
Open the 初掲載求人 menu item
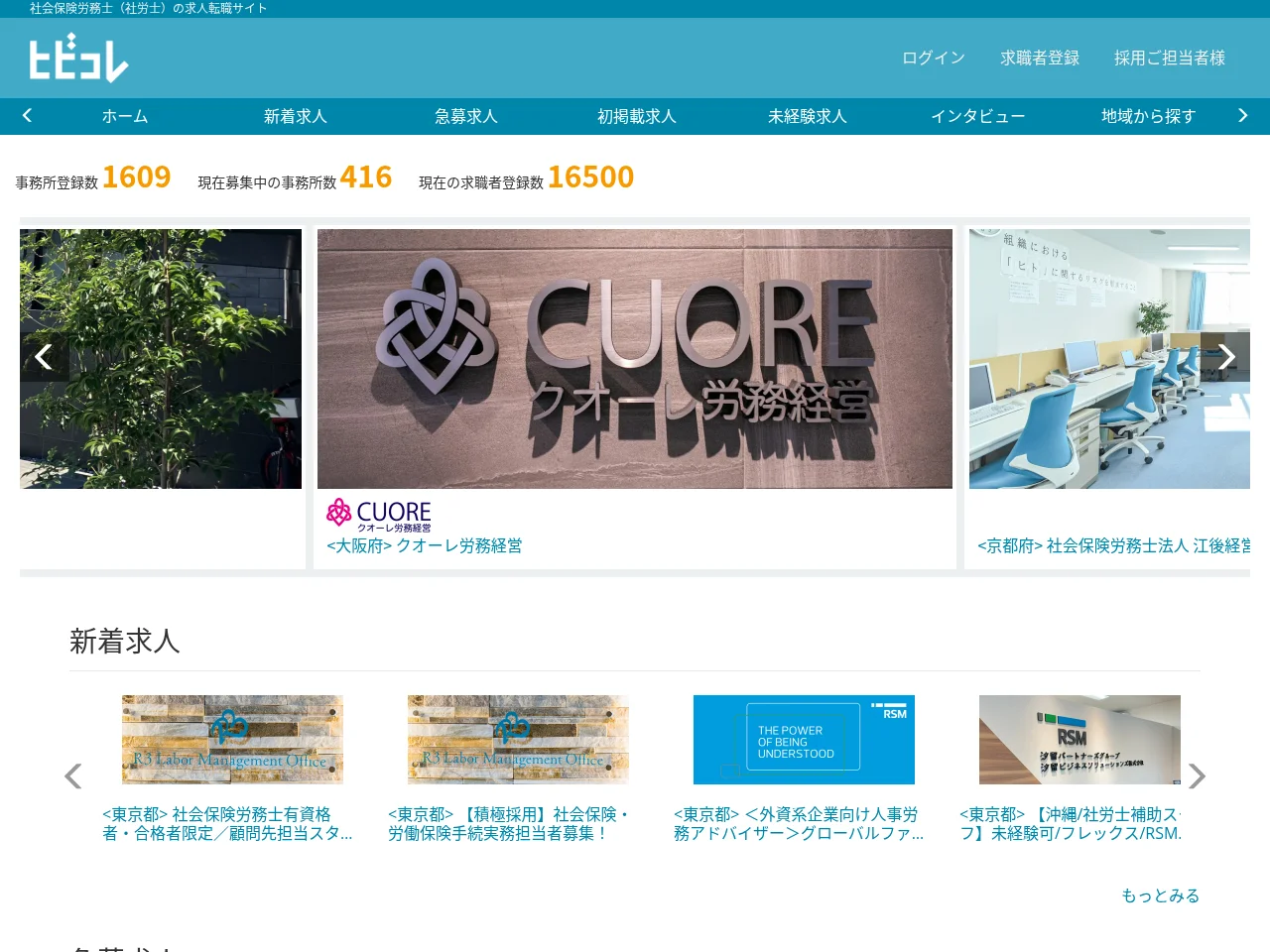[637, 116]
